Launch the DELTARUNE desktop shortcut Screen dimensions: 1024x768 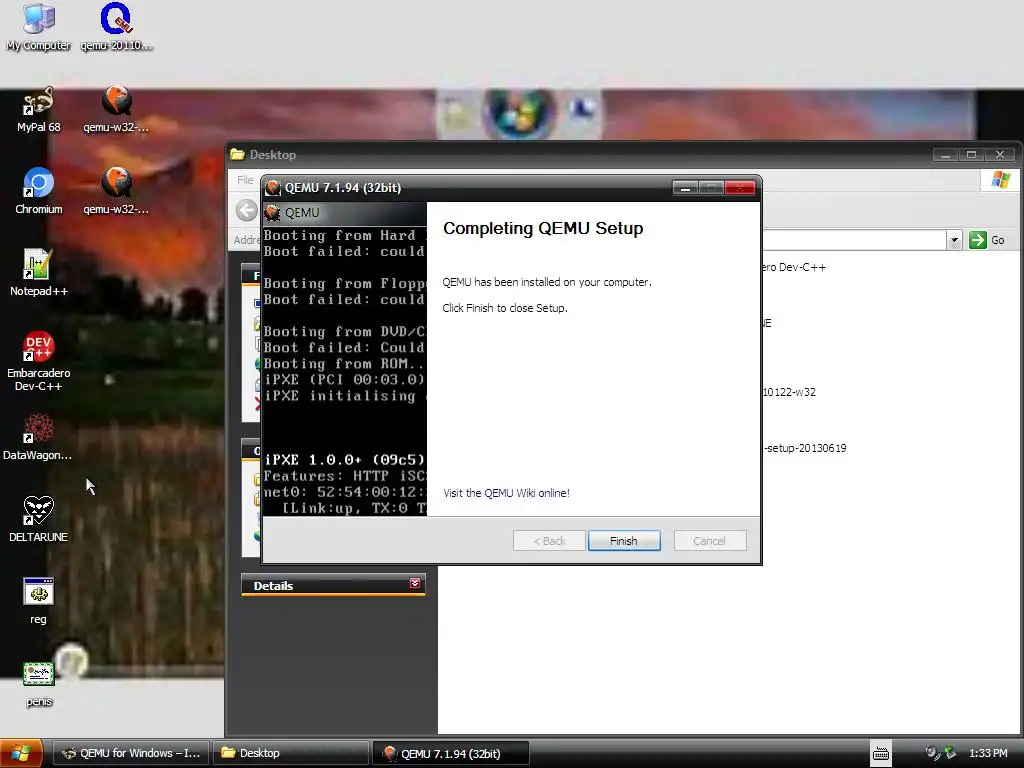39,519
